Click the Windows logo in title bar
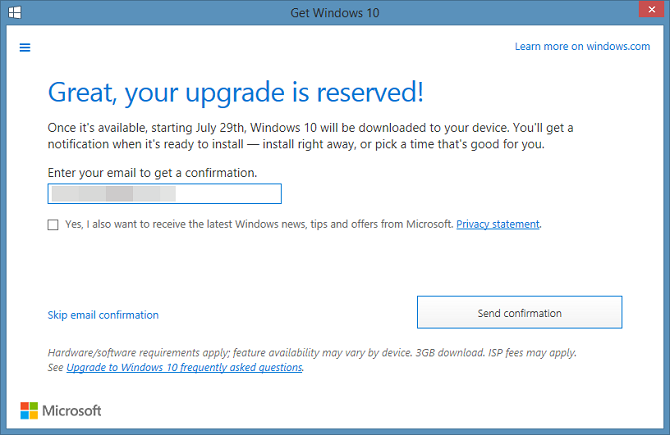The width and height of the screenshot is (670, 435). point(12,11)
